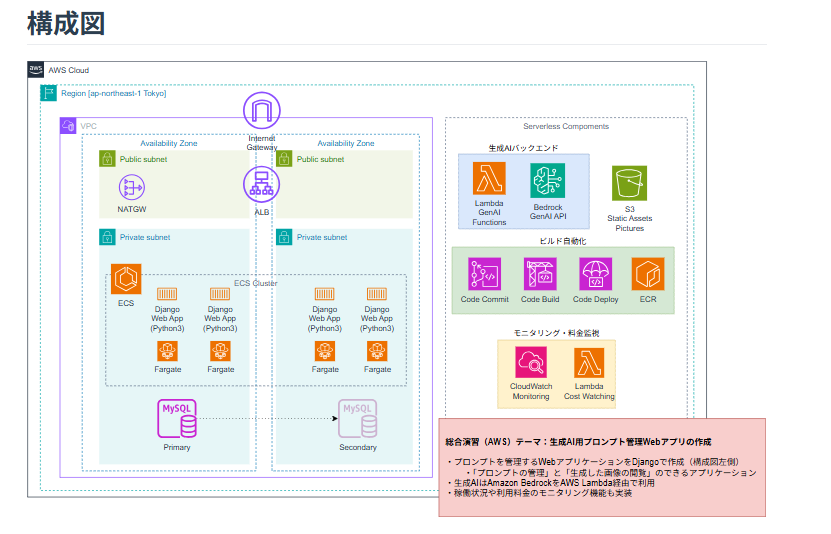Click the note line about 稼働状況や利用料金
Viewport: 831px width, 534px height.
[x=540, y=493]
